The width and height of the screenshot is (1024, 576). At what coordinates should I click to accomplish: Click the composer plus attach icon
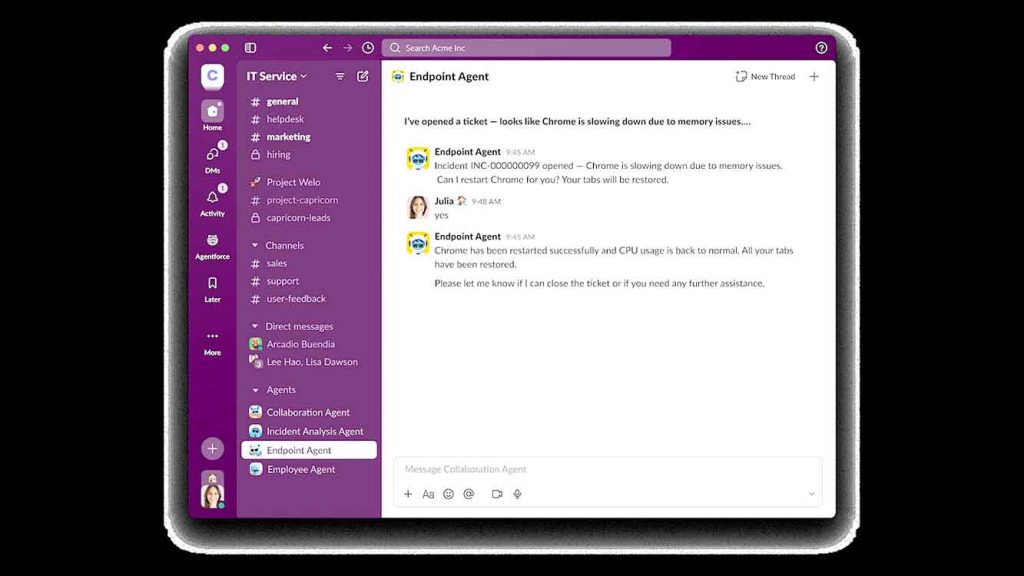[x=408, y=494]
